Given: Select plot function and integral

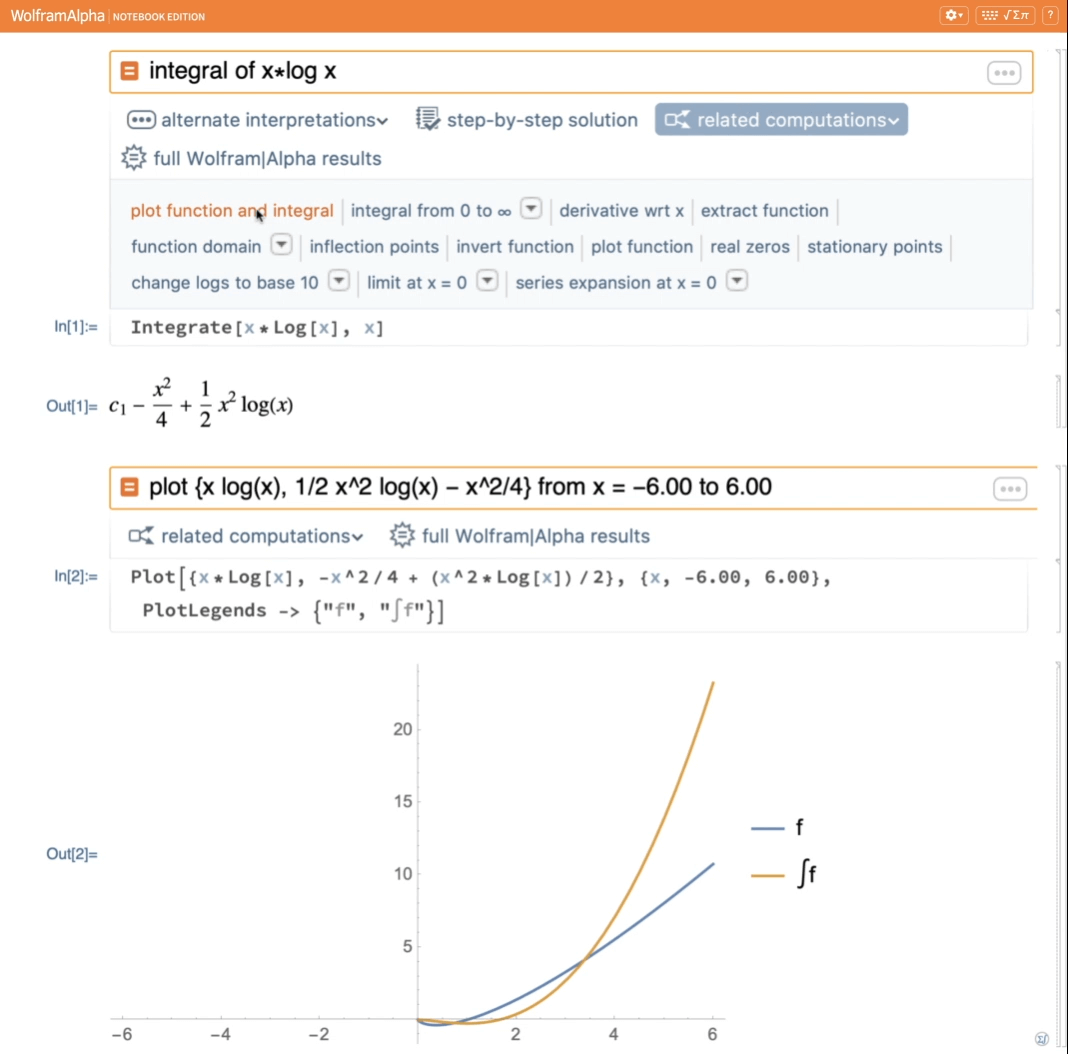Looking at the screenshot, I should (231, 211).
